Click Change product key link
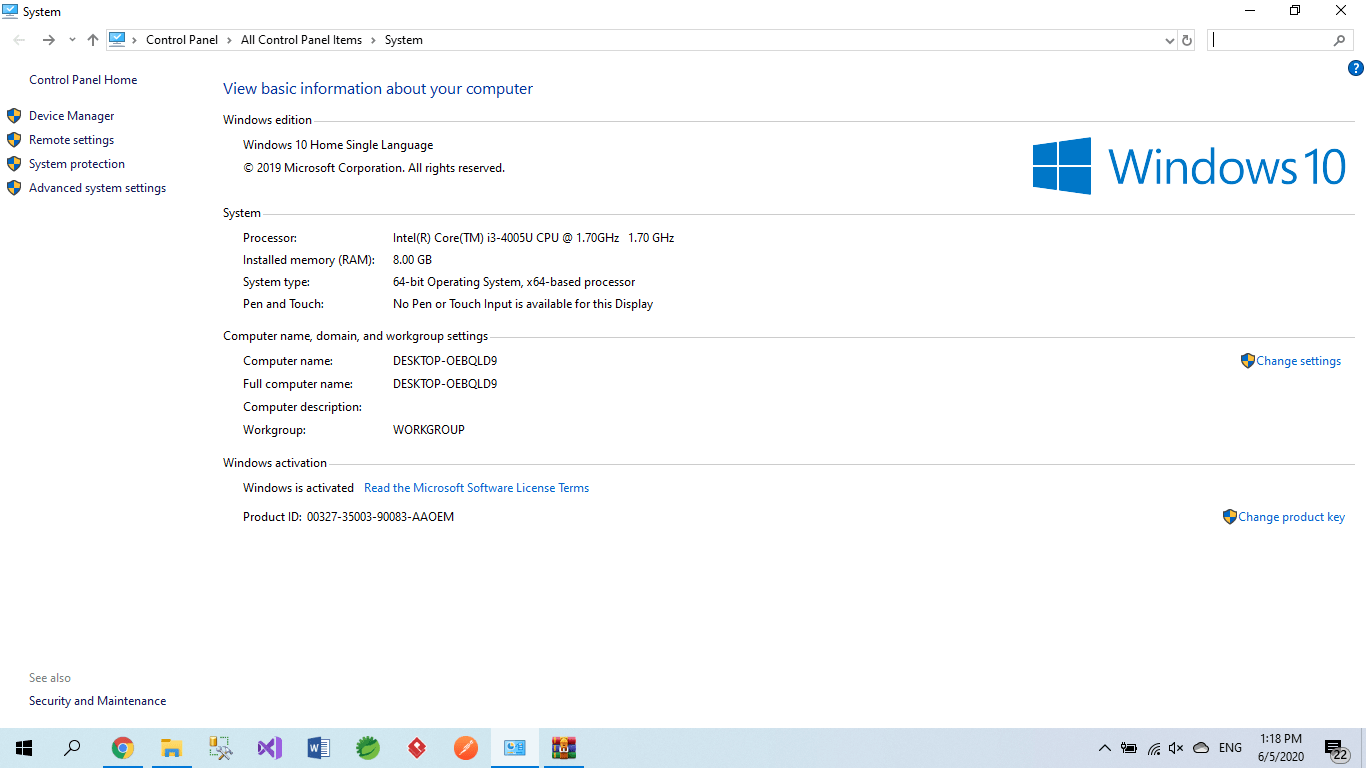 click(x=1292, y=517)
